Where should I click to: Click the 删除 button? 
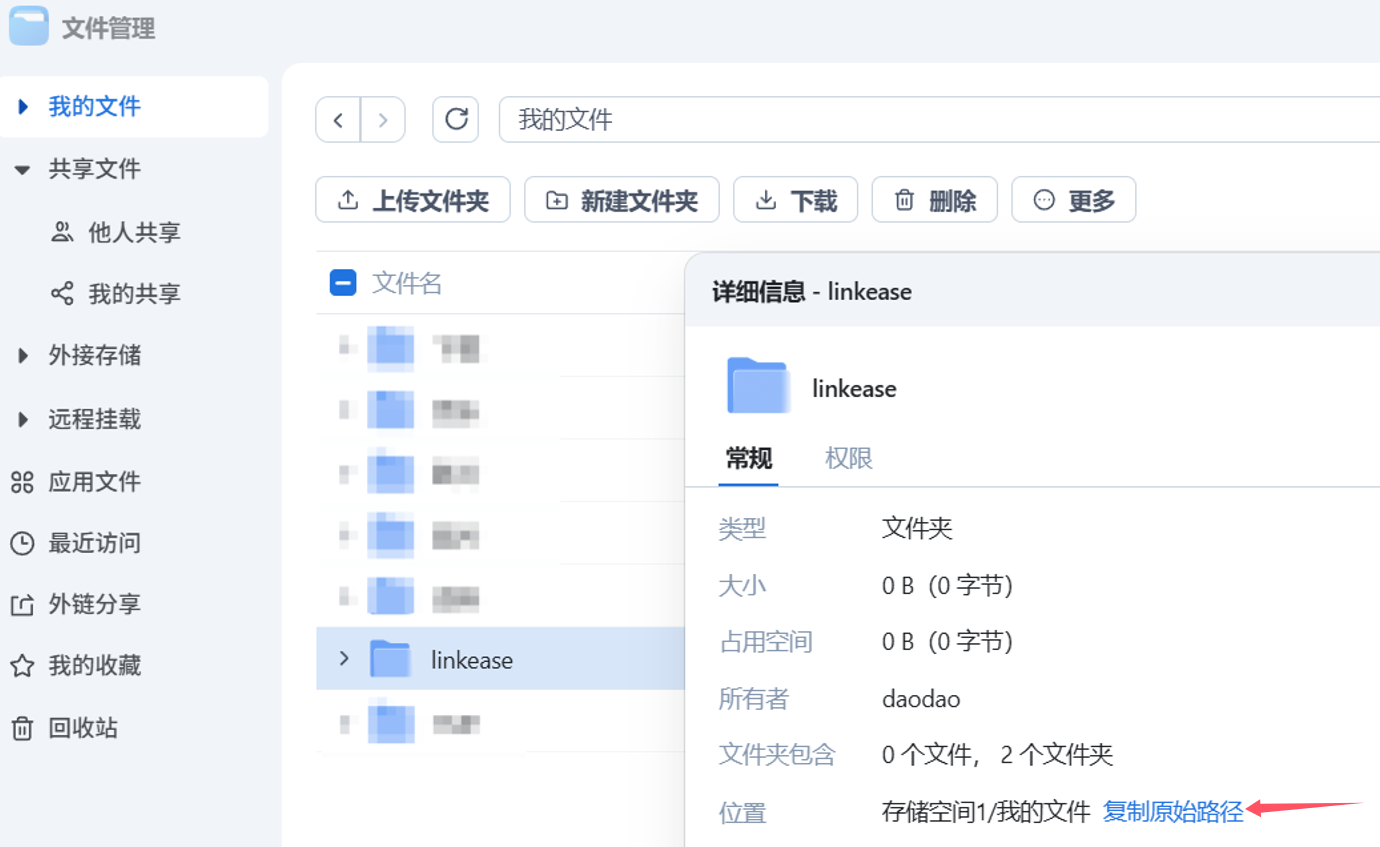tap(935, 200)
